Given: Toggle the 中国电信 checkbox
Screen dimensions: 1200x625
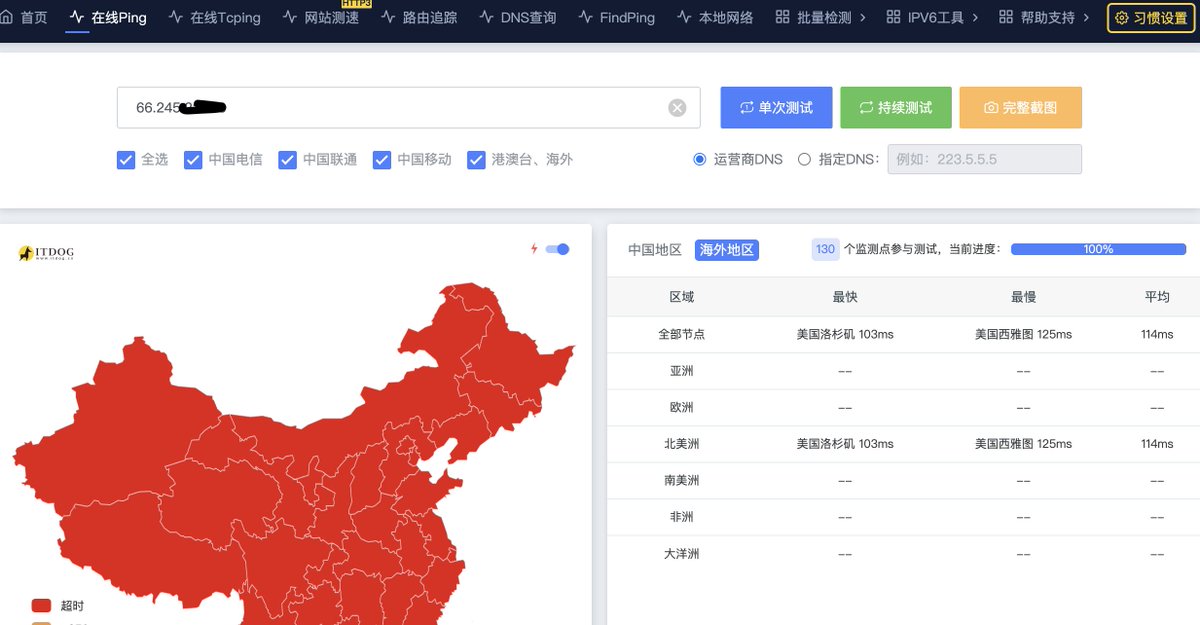Looking at the screenshot, I should point(193,160).
